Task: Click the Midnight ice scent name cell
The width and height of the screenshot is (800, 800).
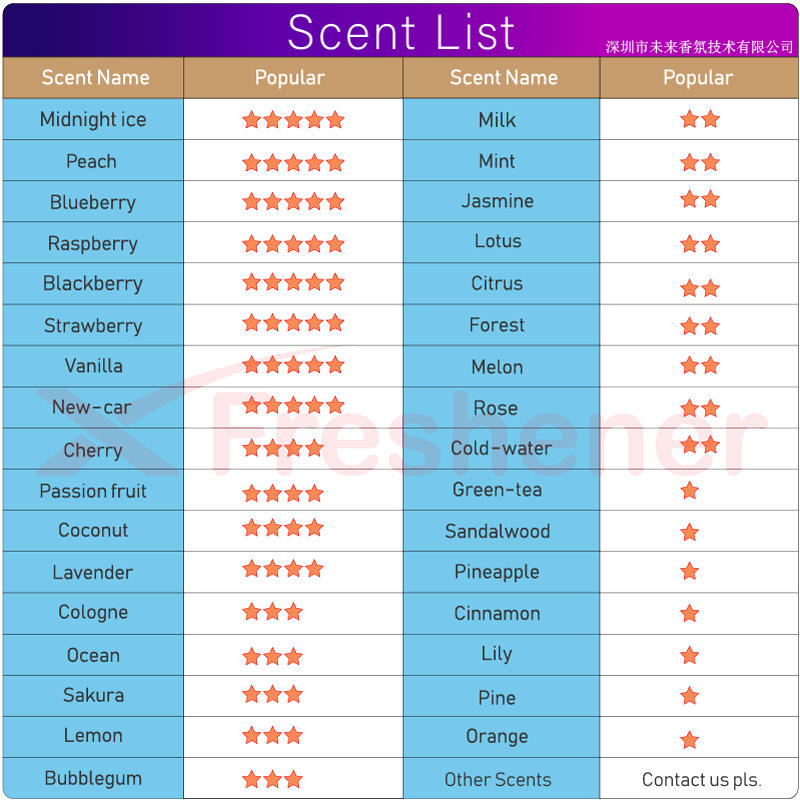Action: point(93,119)
